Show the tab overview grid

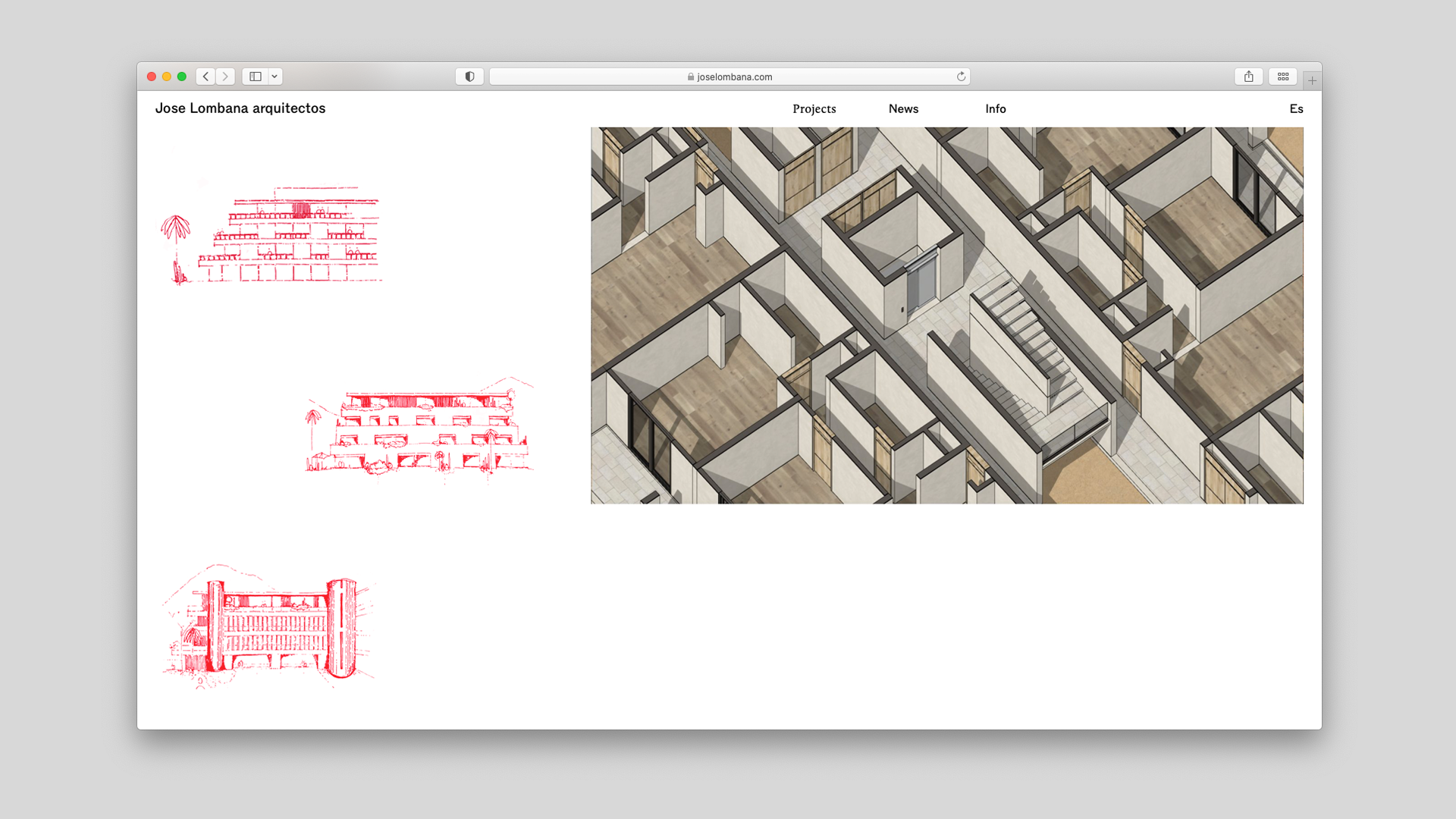1283,77
